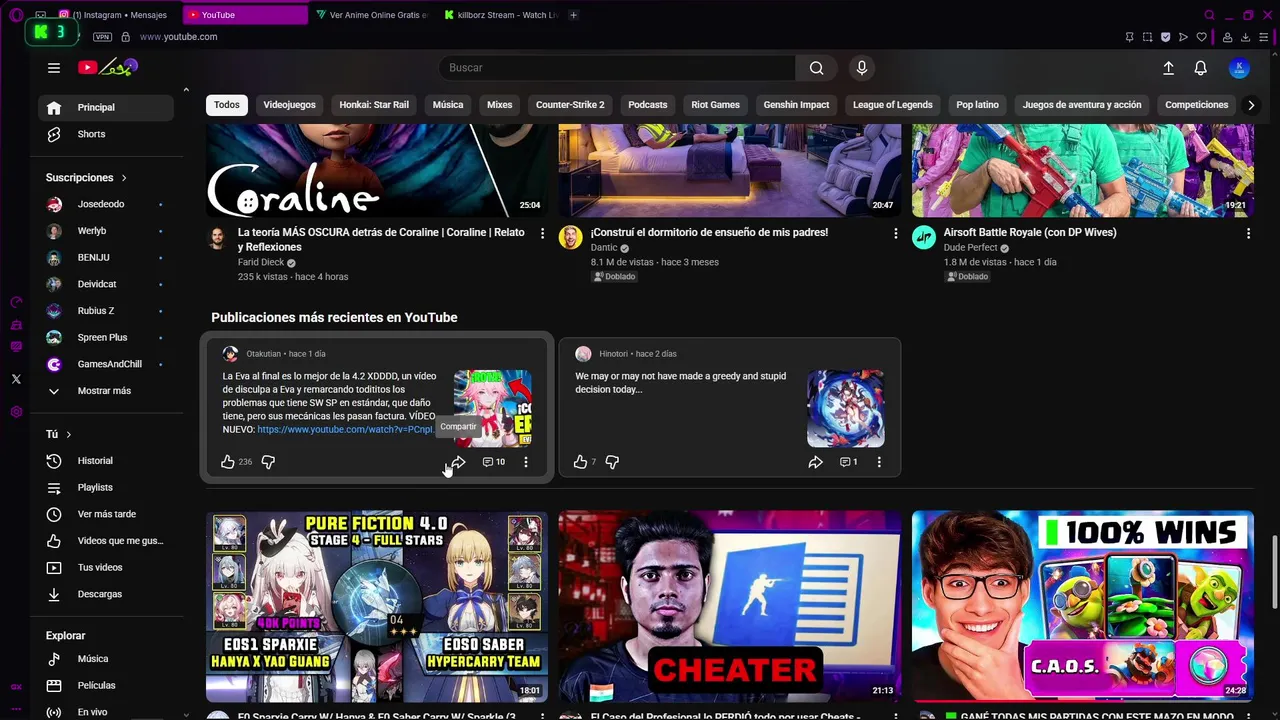Select the Videojuegos filter chip

click(x=289, y=105)
